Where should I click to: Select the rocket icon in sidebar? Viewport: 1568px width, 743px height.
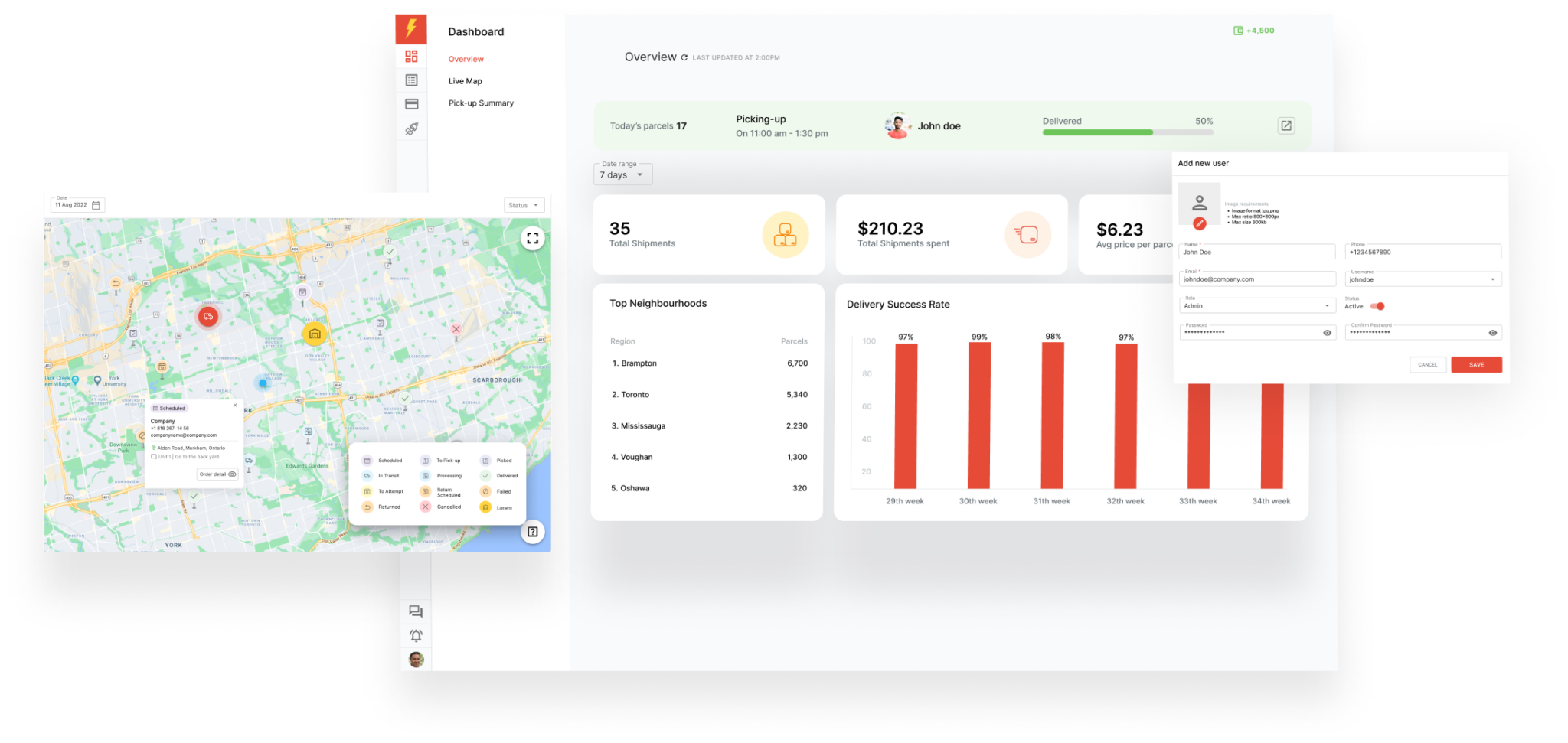411,129
